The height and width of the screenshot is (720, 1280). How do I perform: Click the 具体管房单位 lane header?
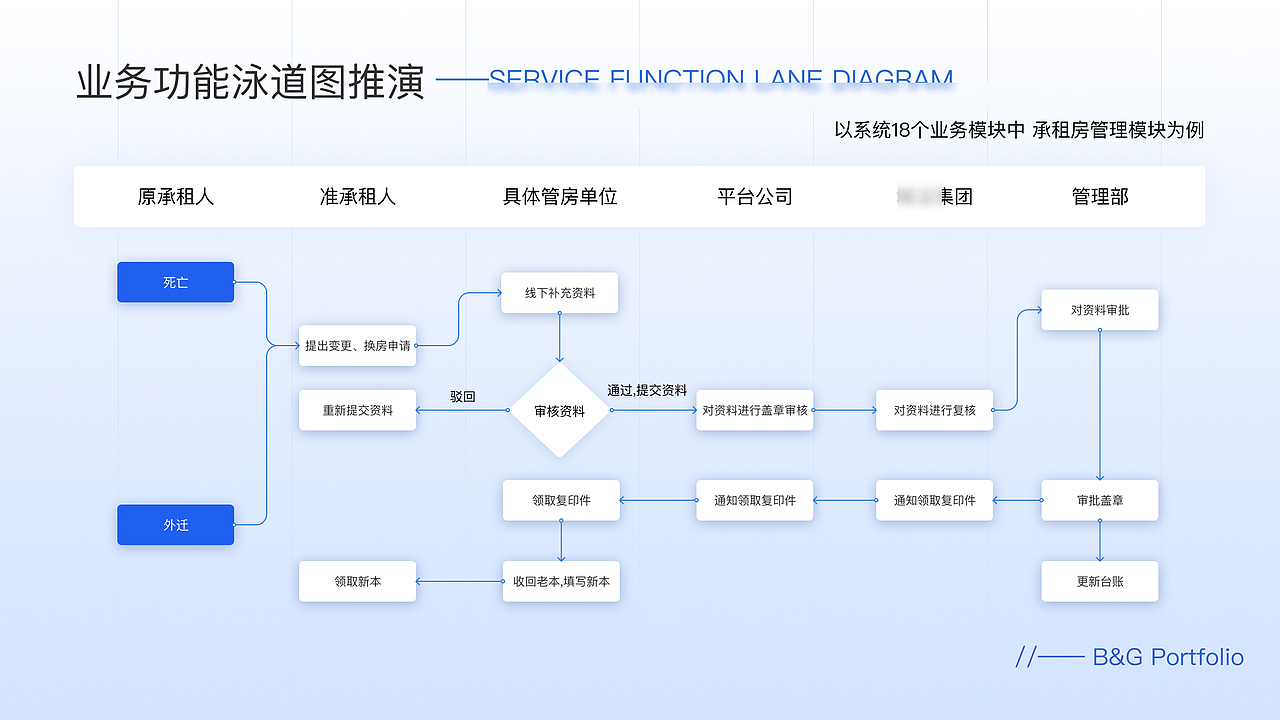tap(560, 197)
